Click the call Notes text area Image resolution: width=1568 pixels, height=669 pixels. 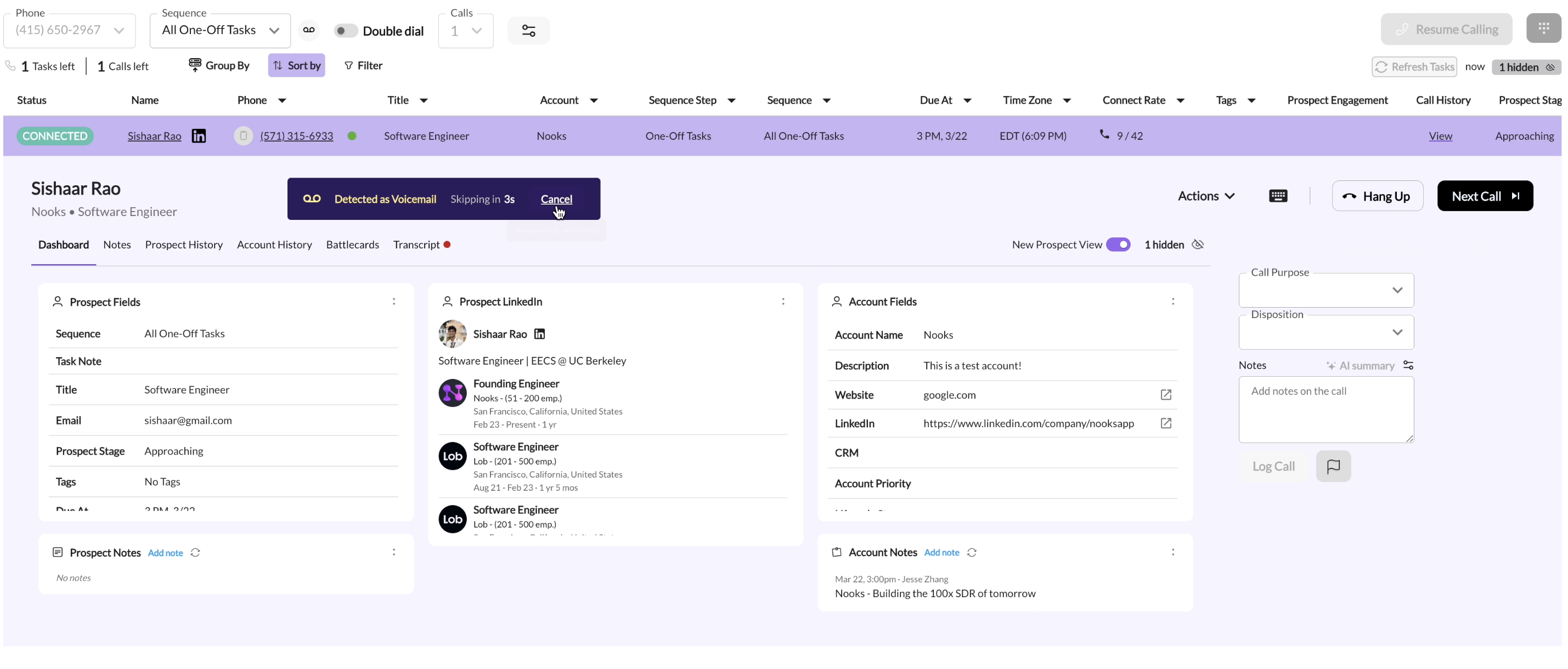(x=1326, y=409)
